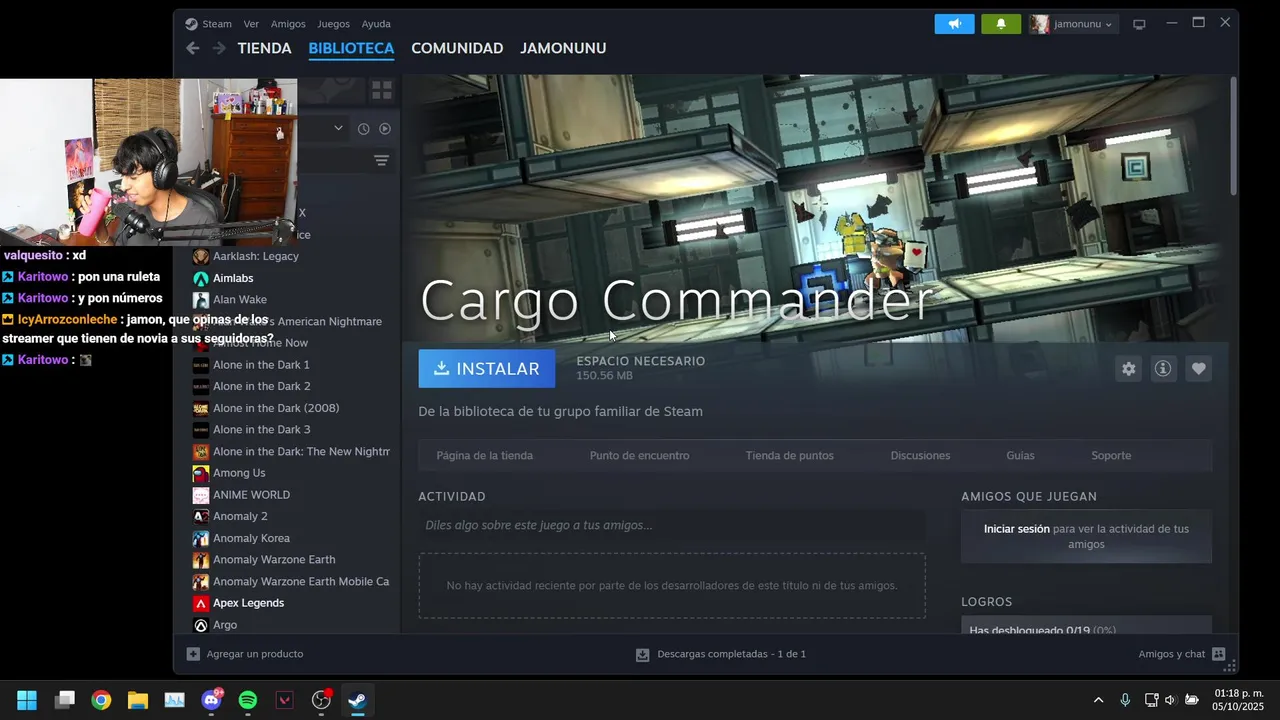The image size is (1280, 720).
Task: Click the game page vertical scrollbar
Action: [x=1234, y=137]
